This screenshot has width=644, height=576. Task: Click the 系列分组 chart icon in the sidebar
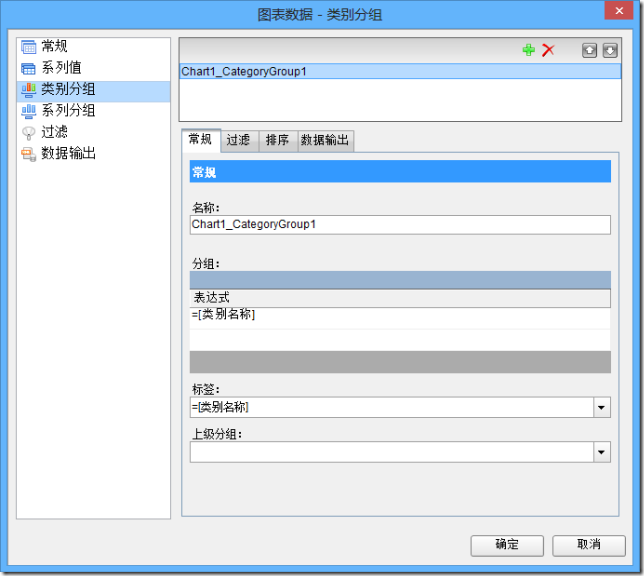click(28, 111)
